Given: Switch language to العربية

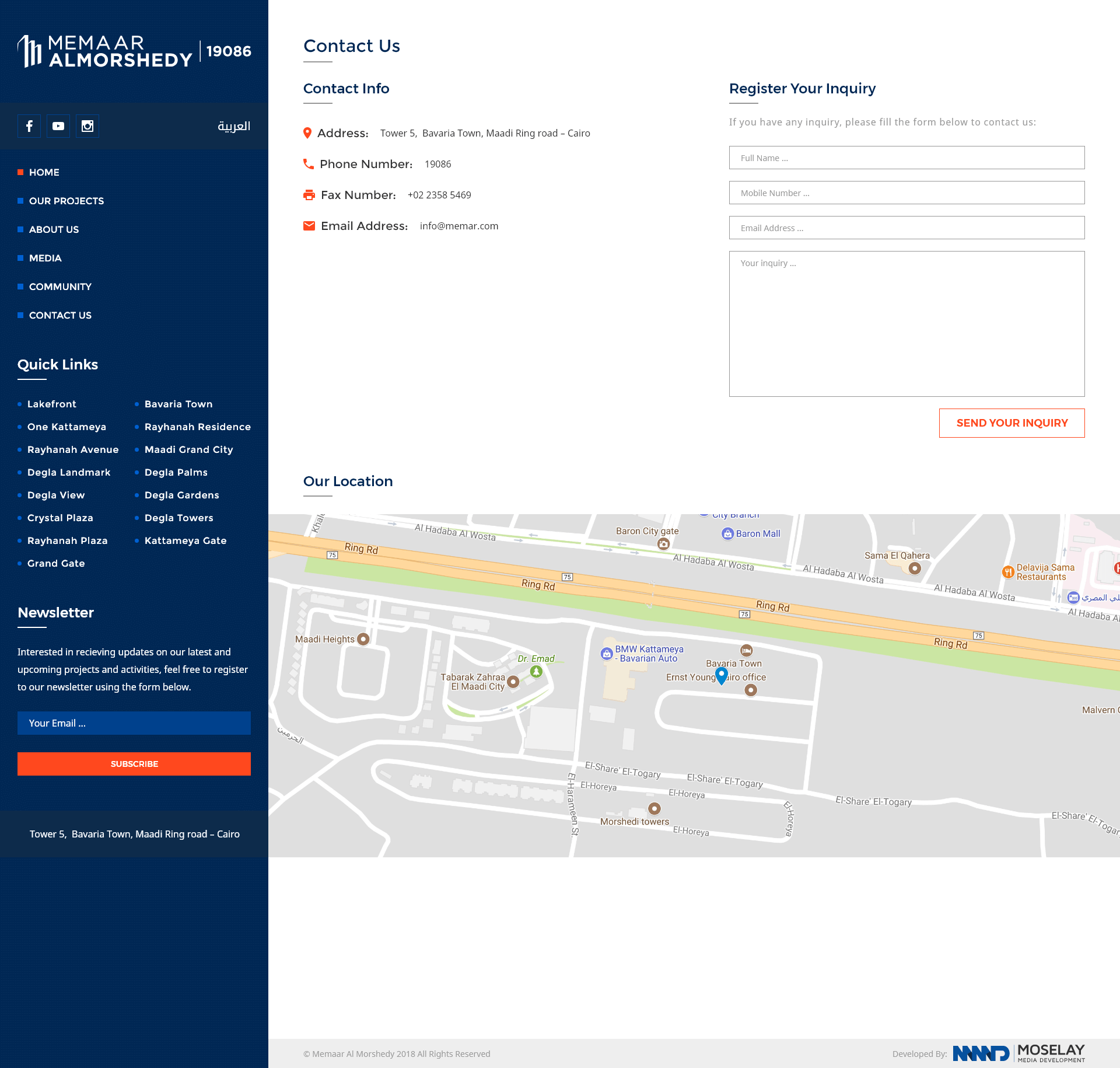Looking at the screenshot, I should pos(233,126).
